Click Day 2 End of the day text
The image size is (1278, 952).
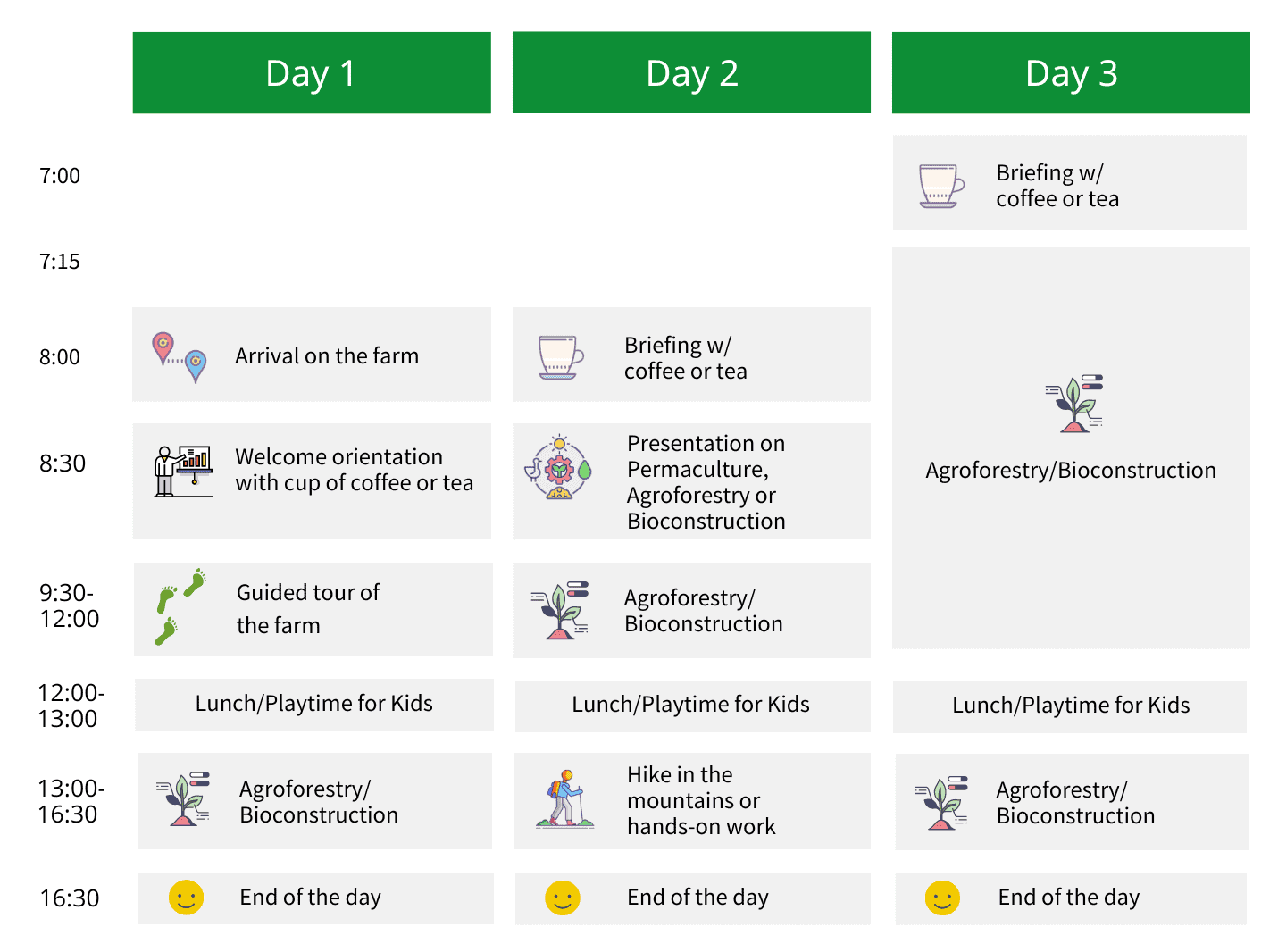tap(697, 898)
